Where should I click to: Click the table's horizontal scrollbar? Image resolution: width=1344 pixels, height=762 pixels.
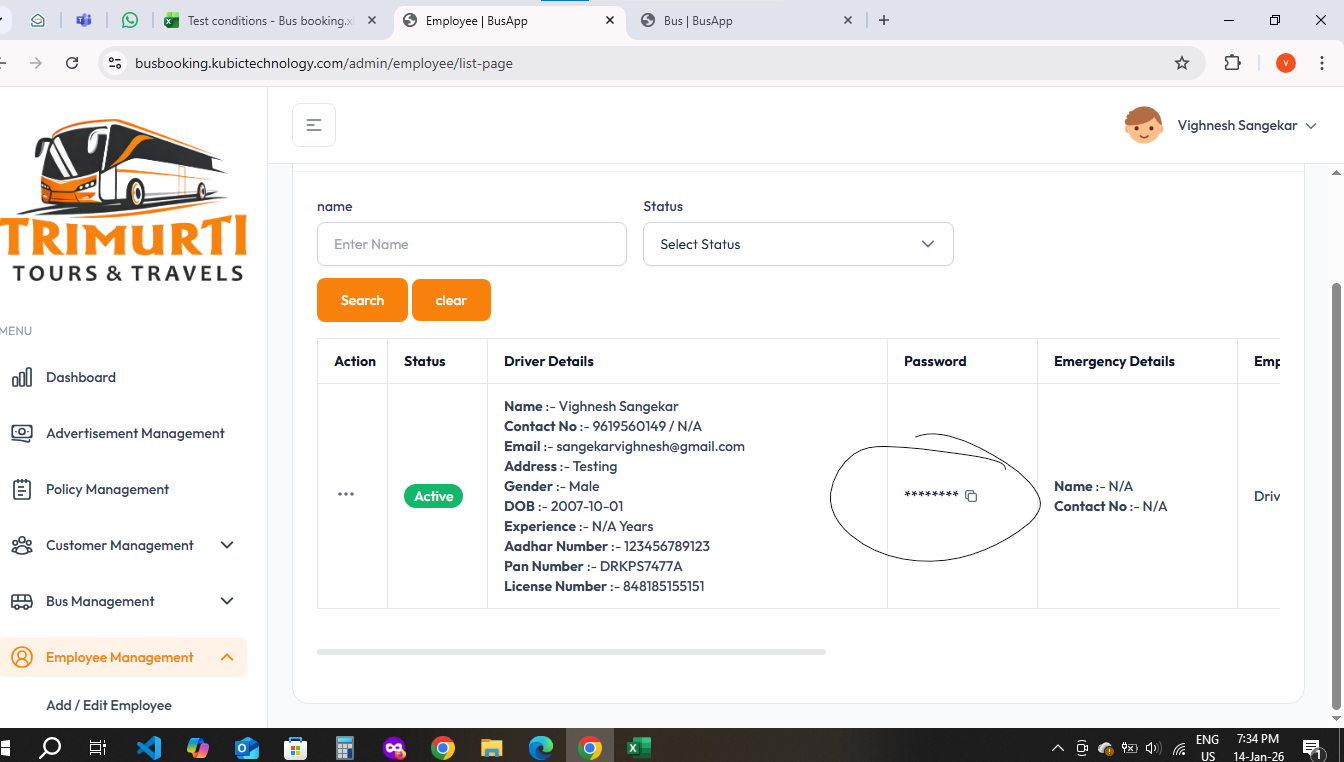coord(571,651)
